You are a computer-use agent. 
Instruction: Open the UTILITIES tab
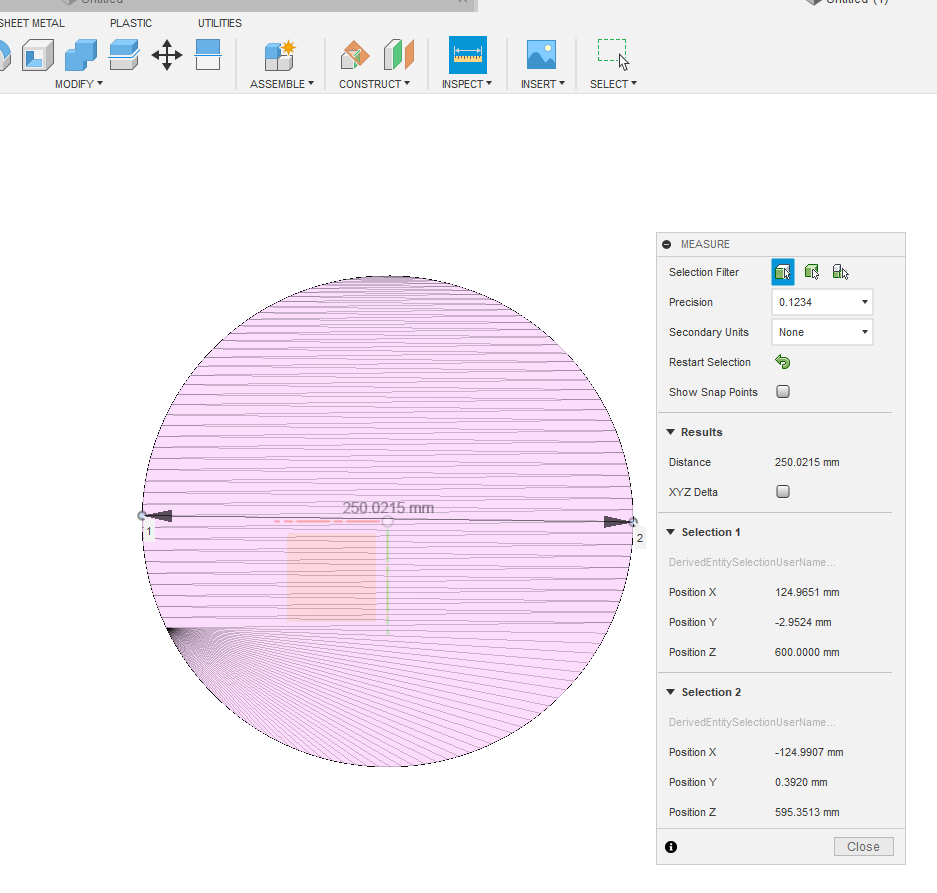pyautogui.click(x=218, y=22)
